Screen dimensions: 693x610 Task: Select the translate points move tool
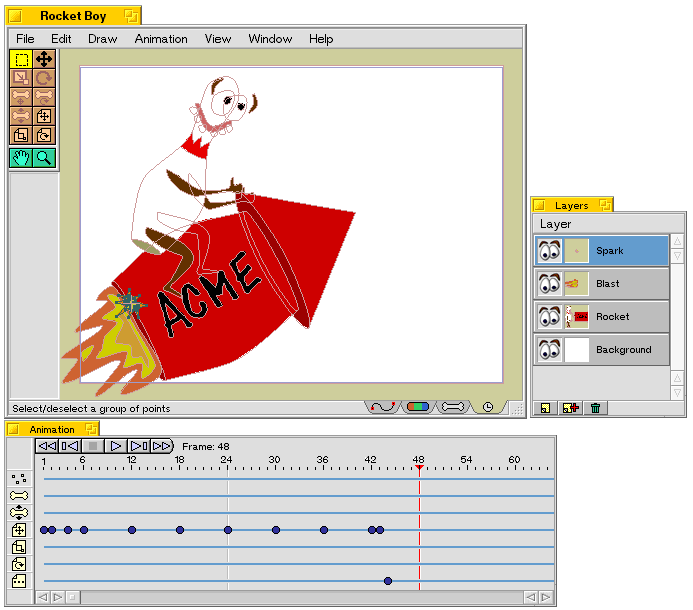pyautogui.click(x=44, y=59)
